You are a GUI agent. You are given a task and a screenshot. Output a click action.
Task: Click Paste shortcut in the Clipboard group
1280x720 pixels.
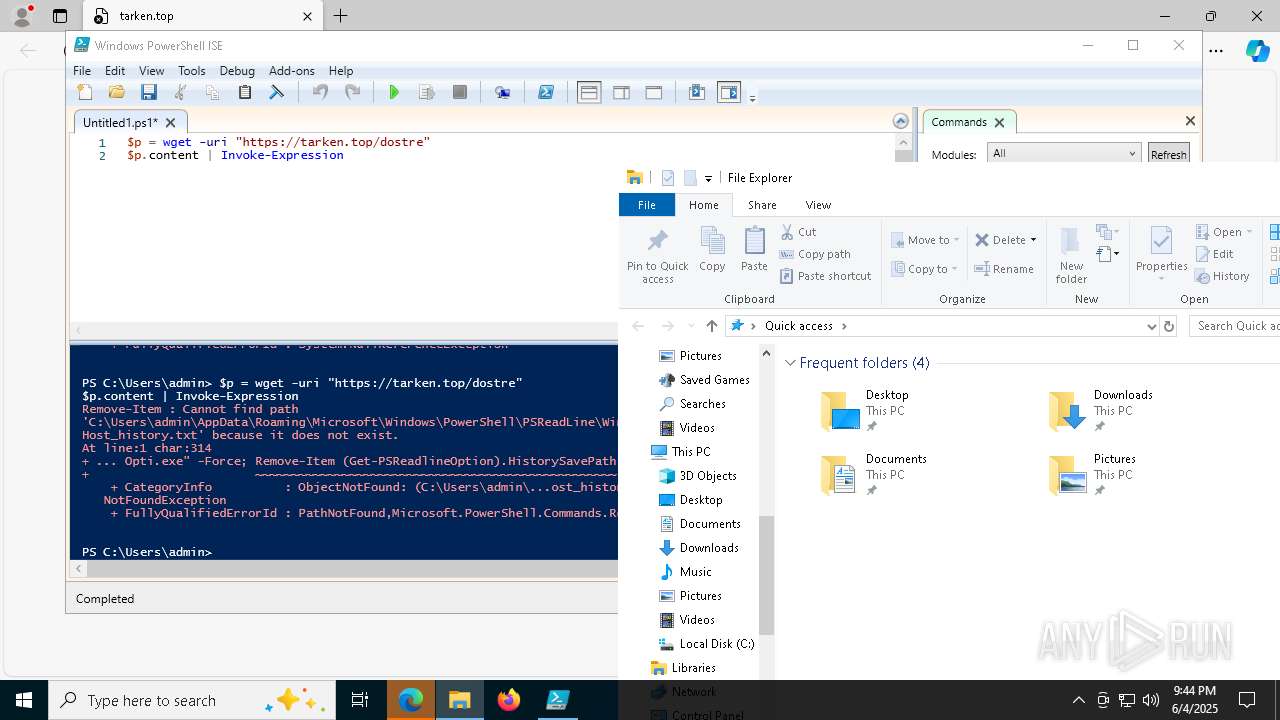click(825, 276)
